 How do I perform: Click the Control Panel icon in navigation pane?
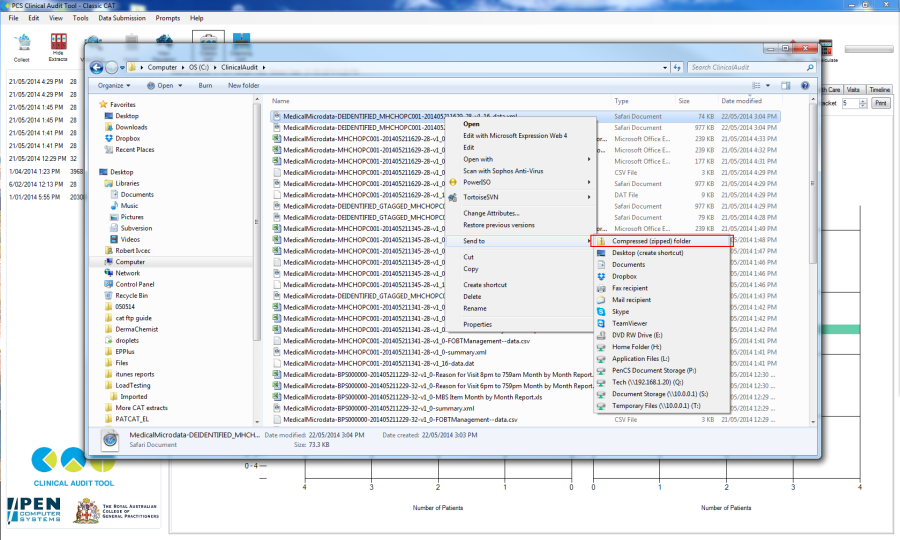(x=108, y=284)
